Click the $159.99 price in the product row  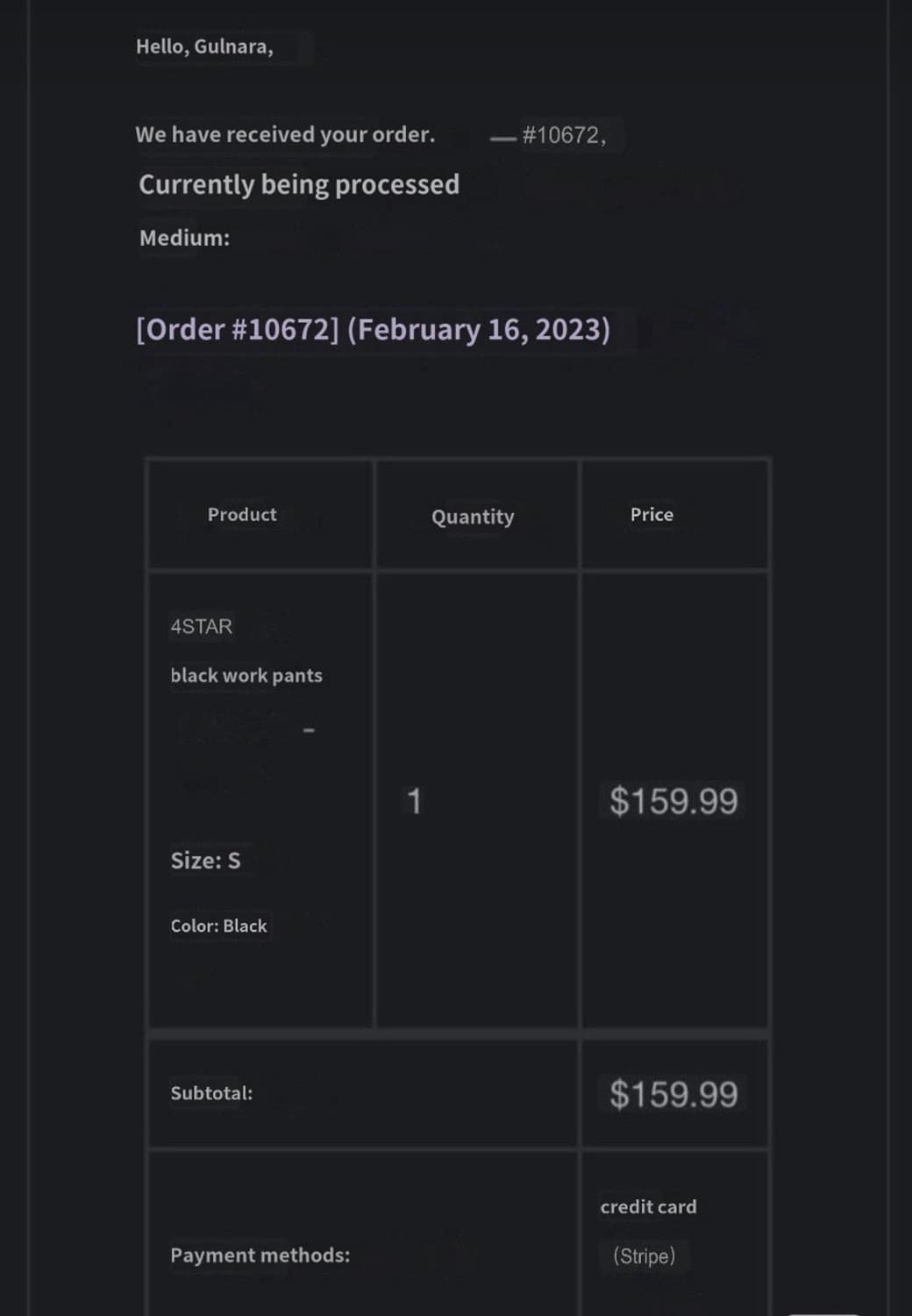(x=673, y=801)
